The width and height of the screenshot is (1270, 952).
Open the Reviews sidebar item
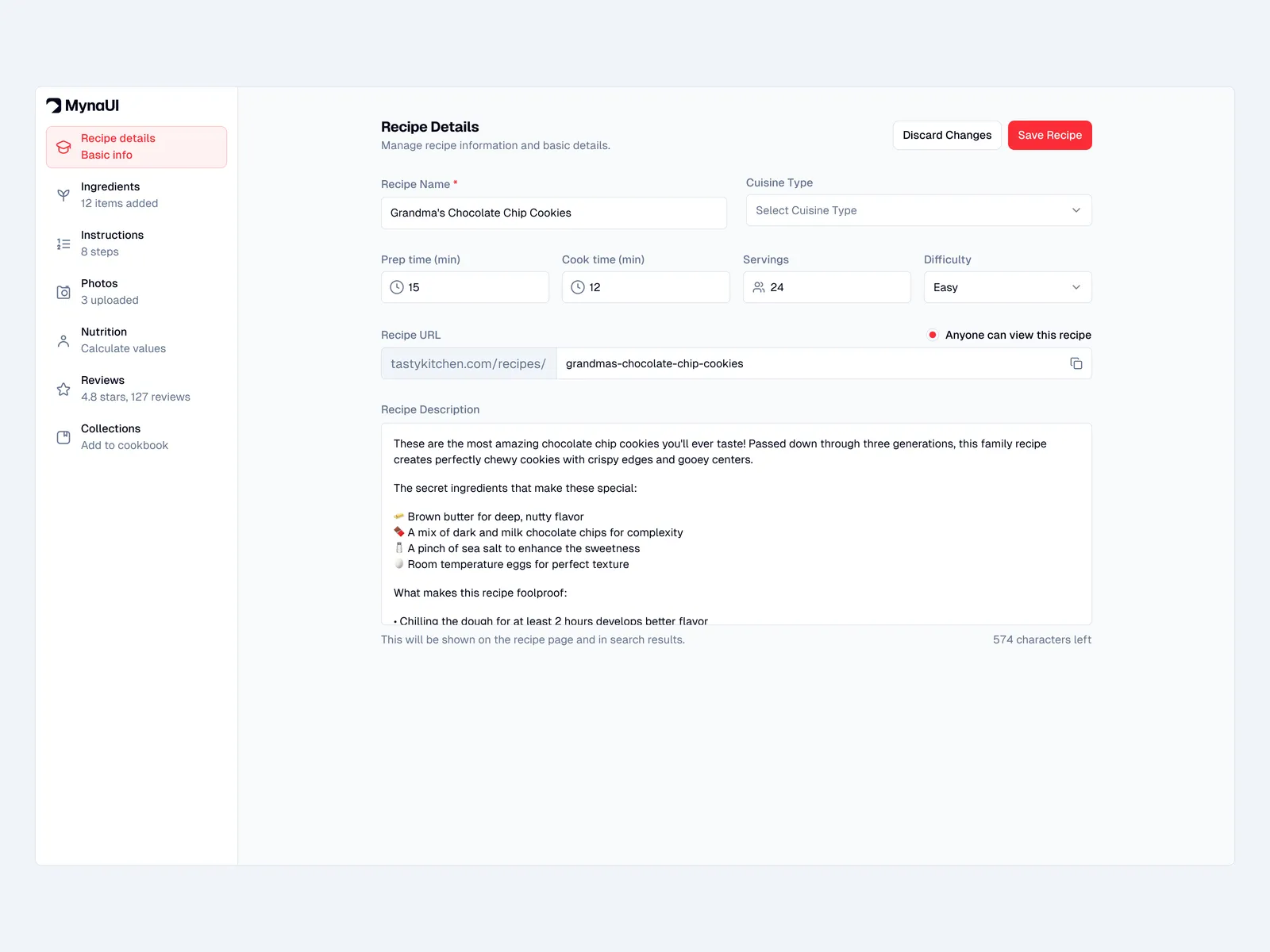coord(137,389)
